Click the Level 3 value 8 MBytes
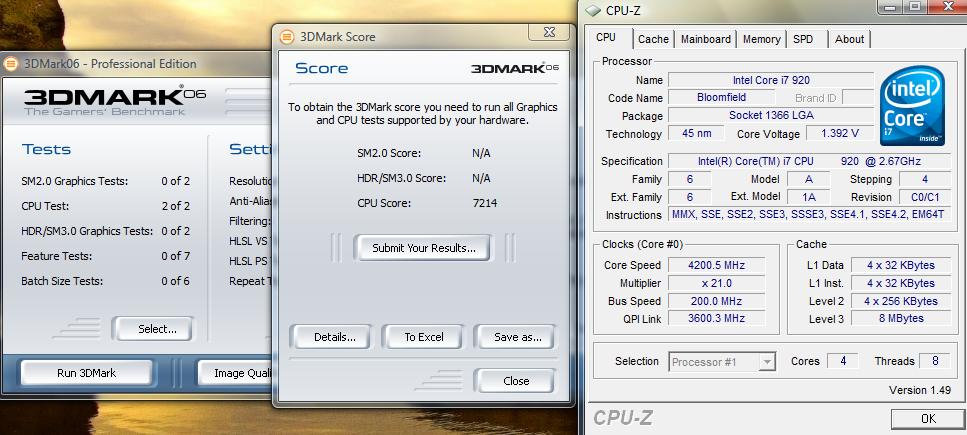 point(900,318)
